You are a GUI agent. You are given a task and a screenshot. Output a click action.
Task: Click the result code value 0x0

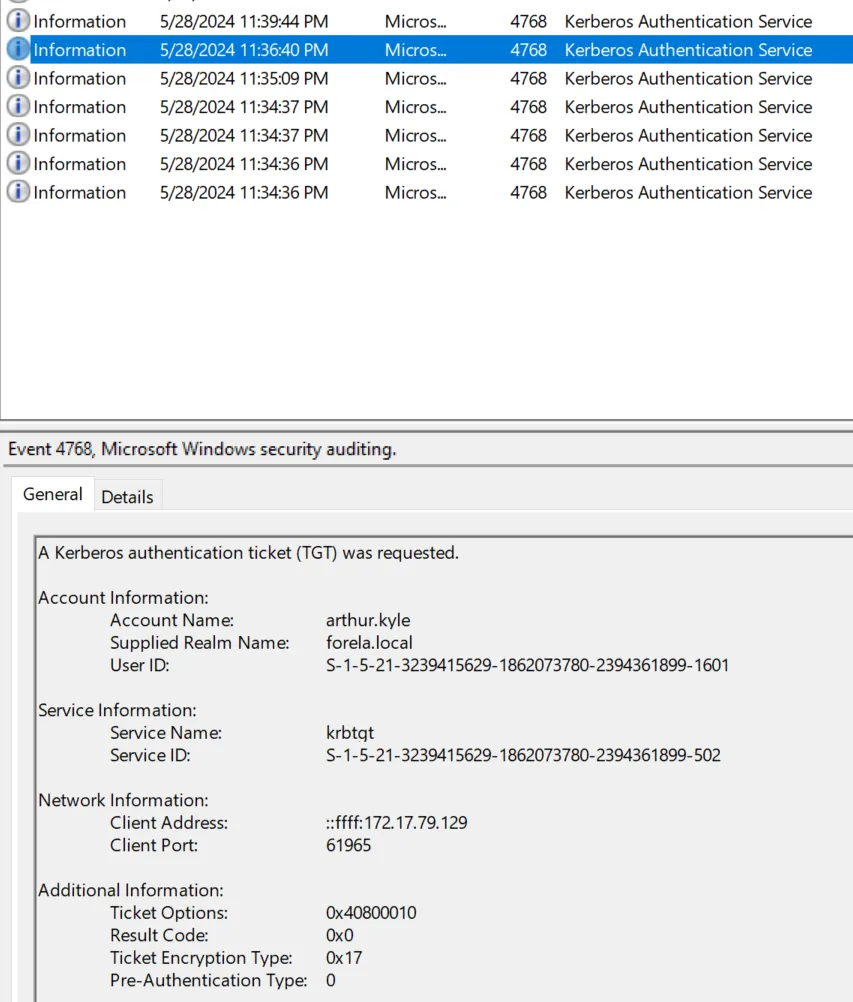(x=339, y=935)
